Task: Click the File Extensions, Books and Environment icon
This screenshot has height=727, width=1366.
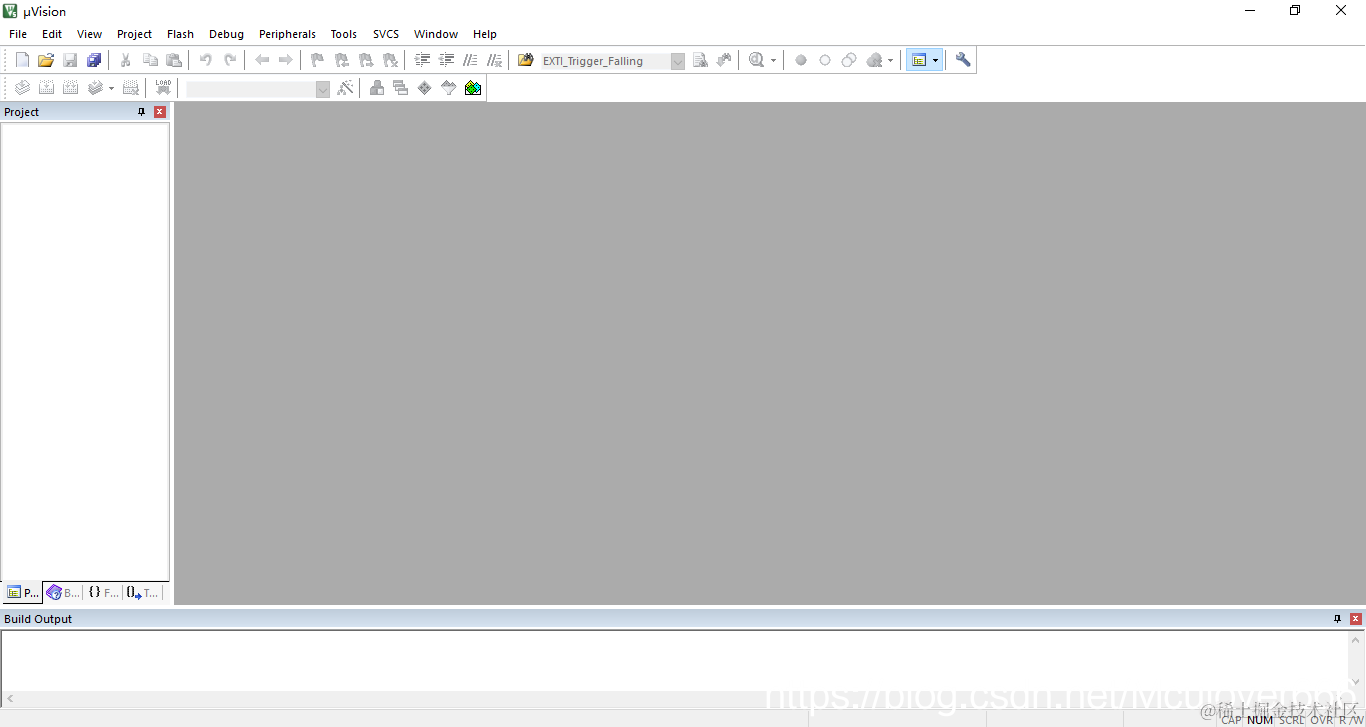Action: 377,88
